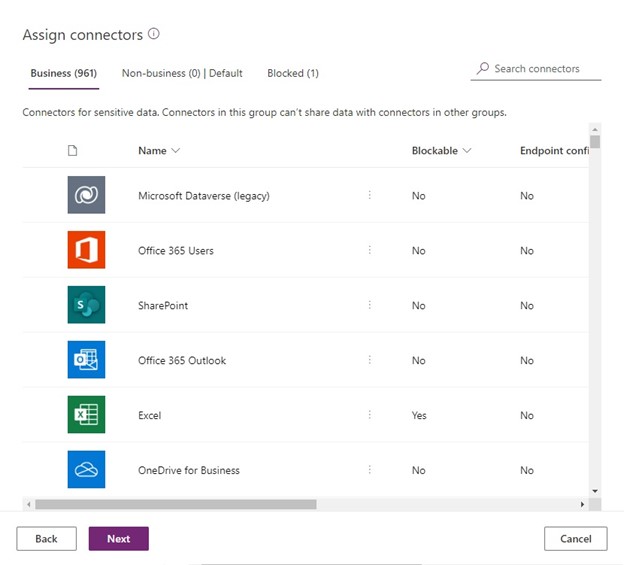Click the Cancel button
624x565 pixels.
tap(575, 539)
